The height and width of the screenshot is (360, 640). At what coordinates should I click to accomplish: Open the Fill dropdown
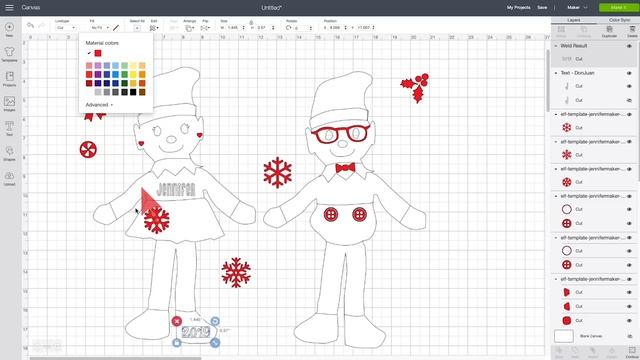[x=100, y=28]
